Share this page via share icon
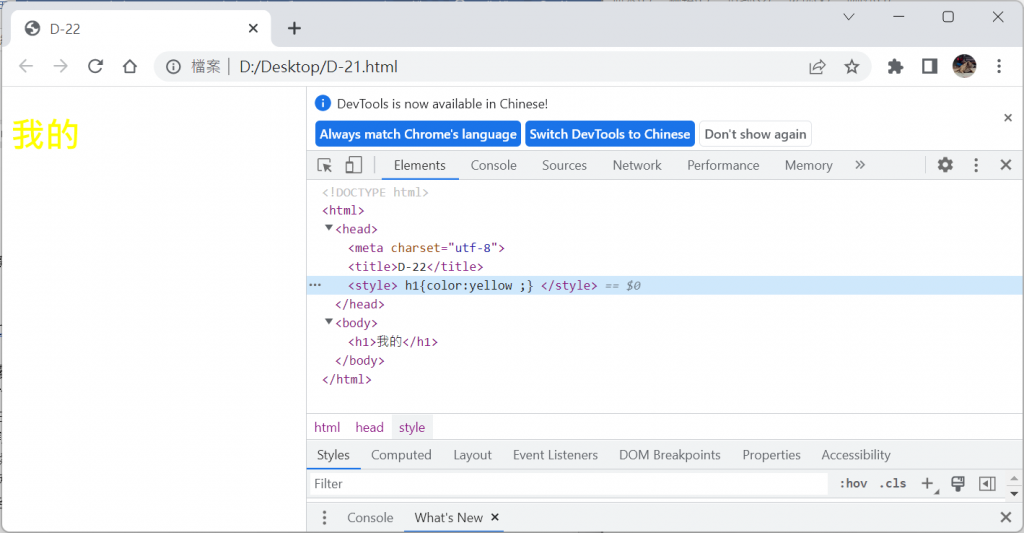The image size is (1024, 533). click(817, 67)
